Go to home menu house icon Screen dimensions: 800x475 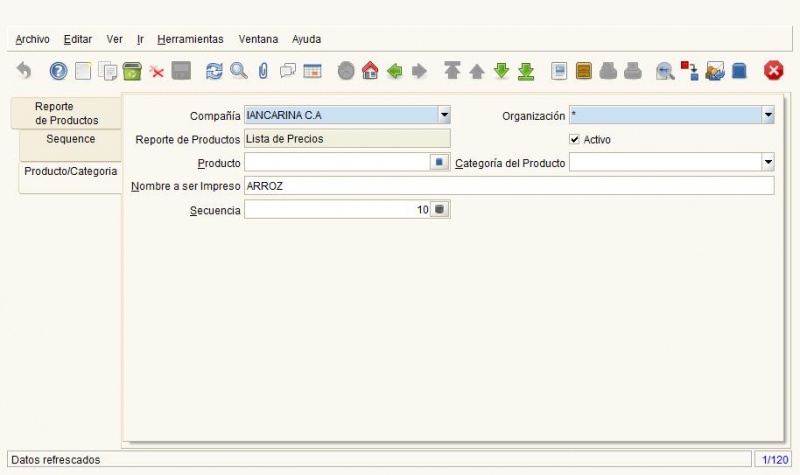(370, 70)
